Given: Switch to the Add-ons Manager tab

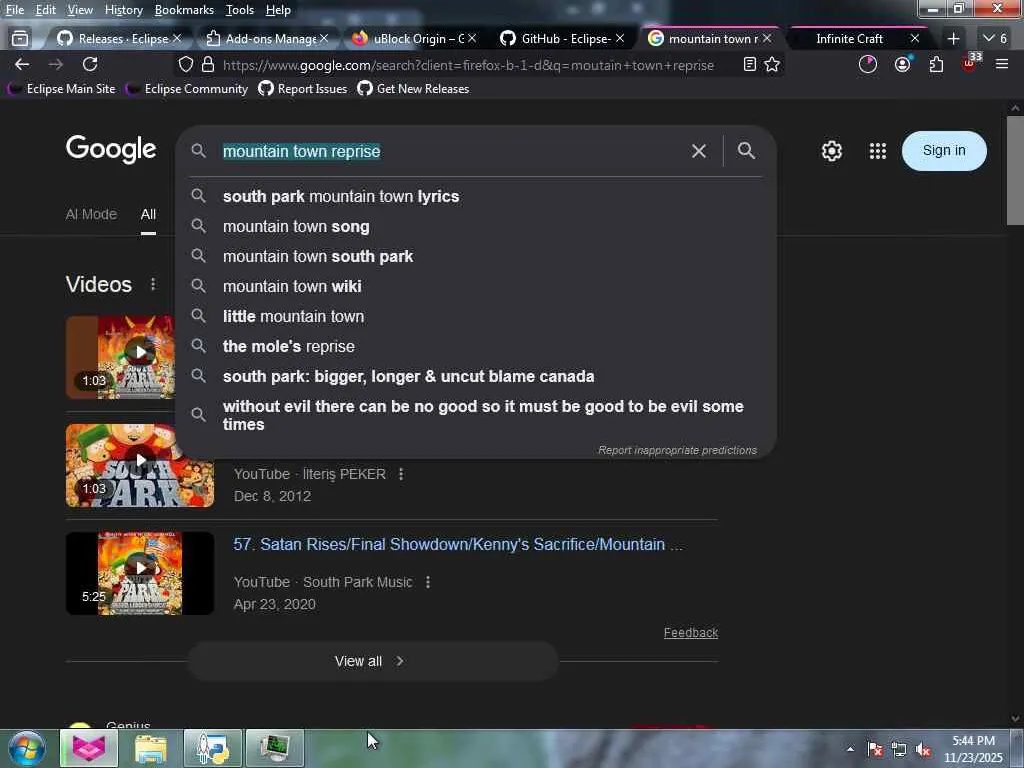Looking at the screenshot, I should point(264,39).
